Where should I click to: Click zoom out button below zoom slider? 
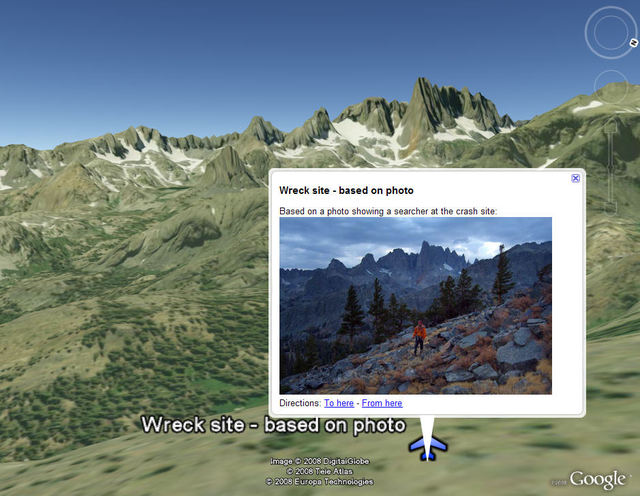611,207
